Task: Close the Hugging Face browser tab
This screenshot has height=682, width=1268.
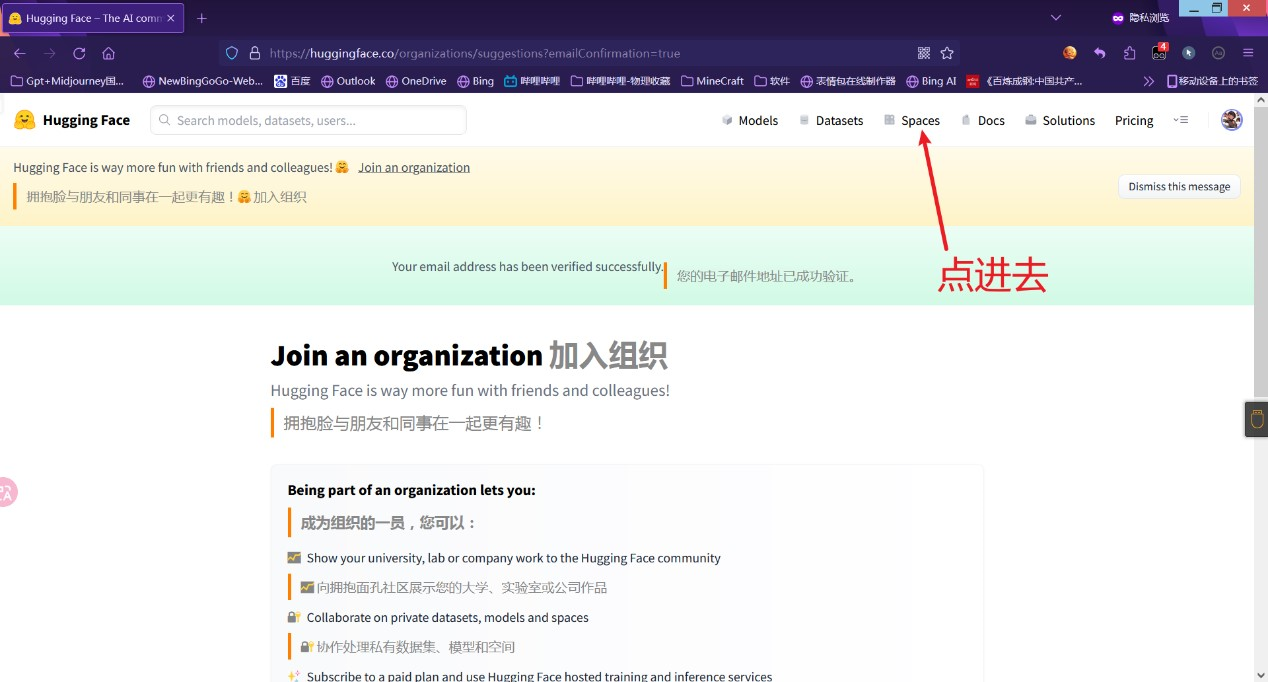Action: [170, 18]
